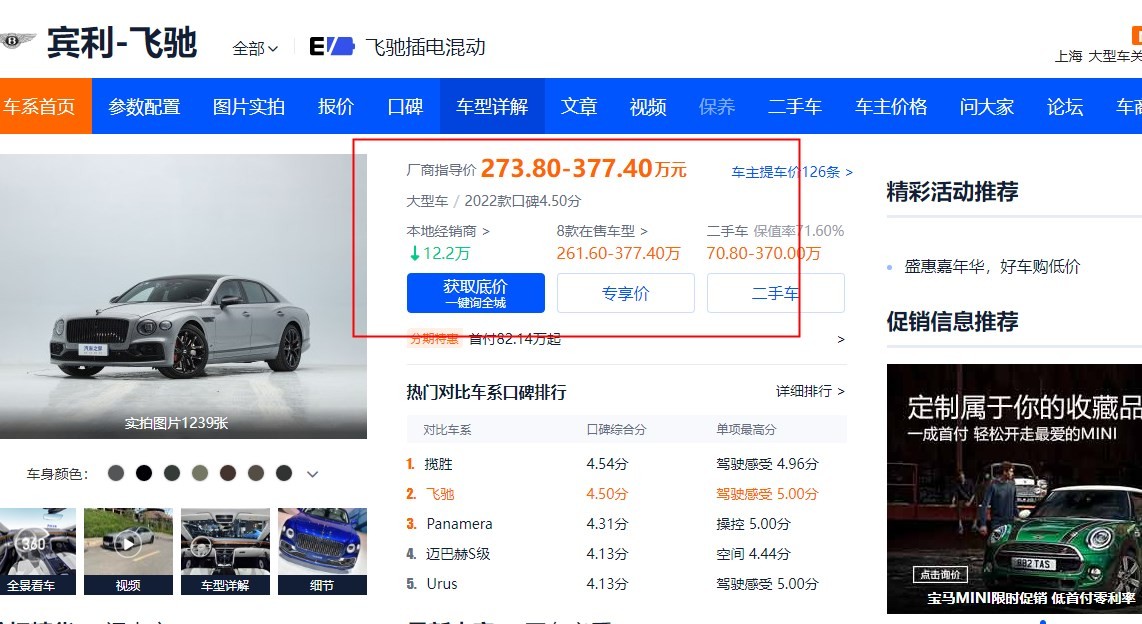
Task: Expand more body colors chevron
Action: [x=313, y=474]
